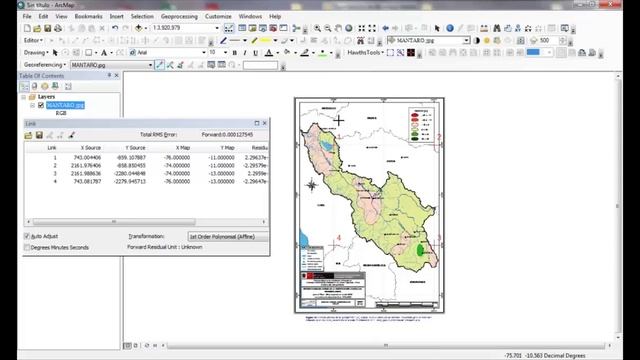This screenshot has height=360, width=640.
Task: Create a new map document
Action: (x=27, y=28)
